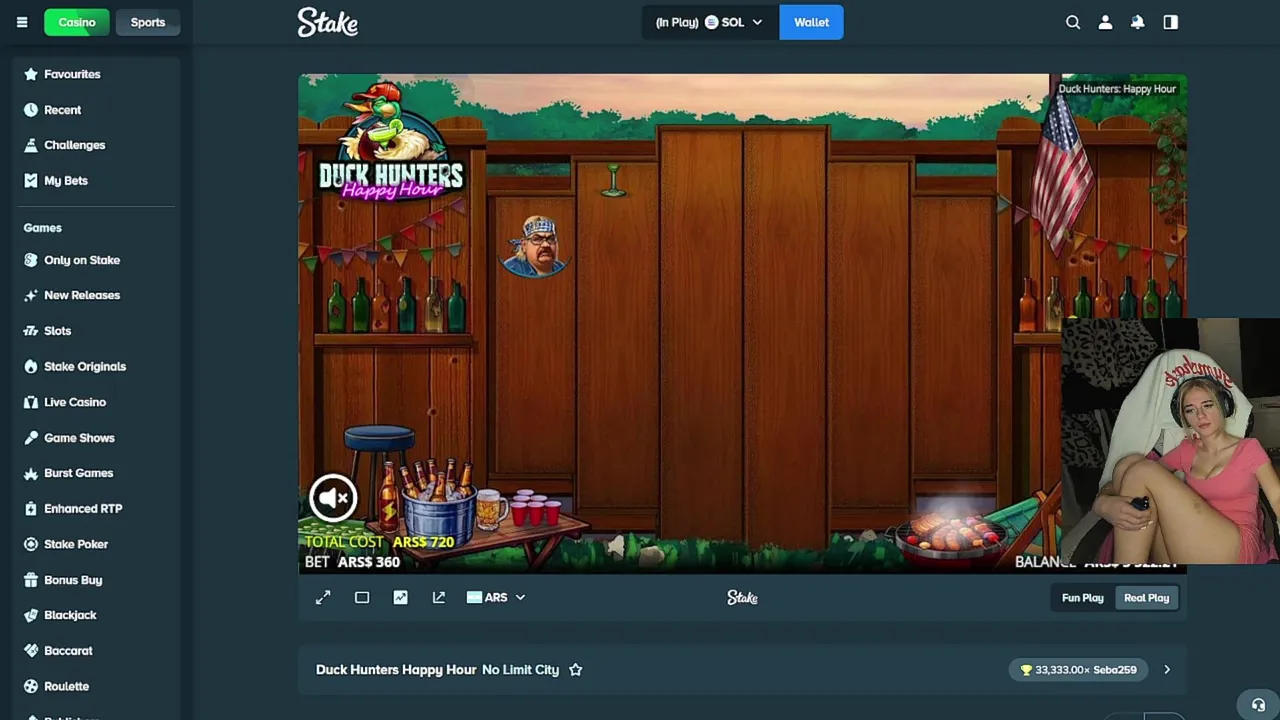
Task: Click the streamer webcam overlay
Action: (1170, 441)
